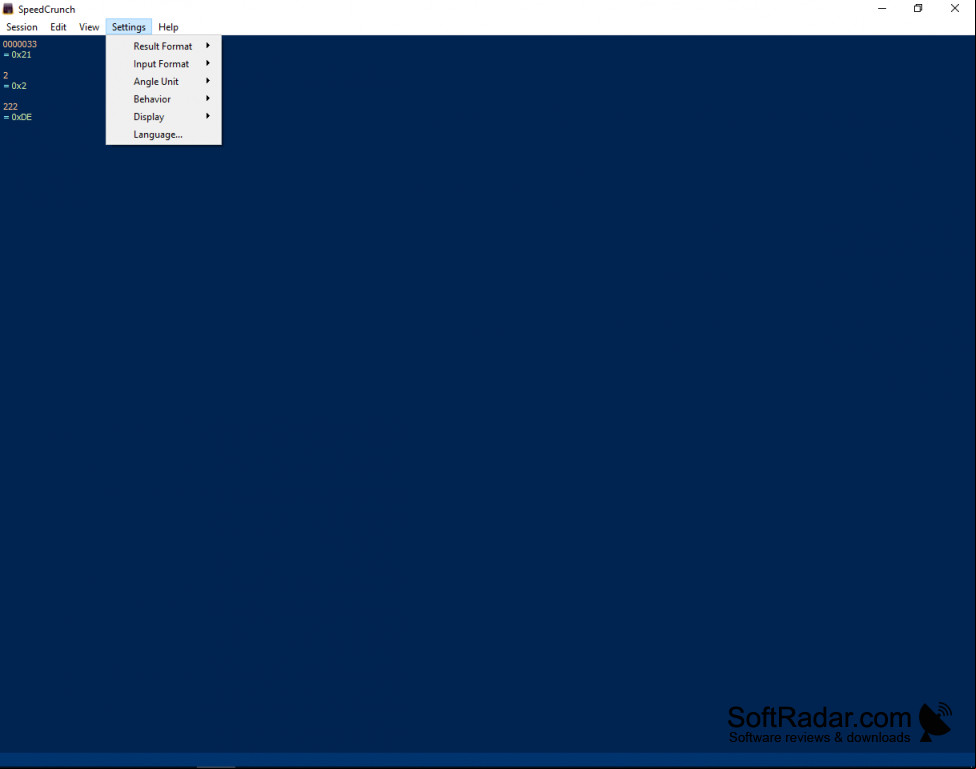Open the View menu
The height and width of the screenshot is (769, 976).
coord(89,27)
